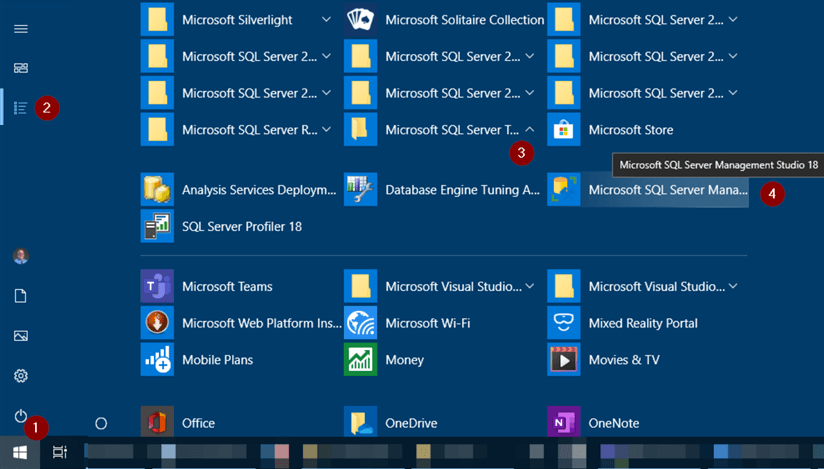824x469 pixels.
Task: Click the Windows Start button
Action: (x=20, y=453)
